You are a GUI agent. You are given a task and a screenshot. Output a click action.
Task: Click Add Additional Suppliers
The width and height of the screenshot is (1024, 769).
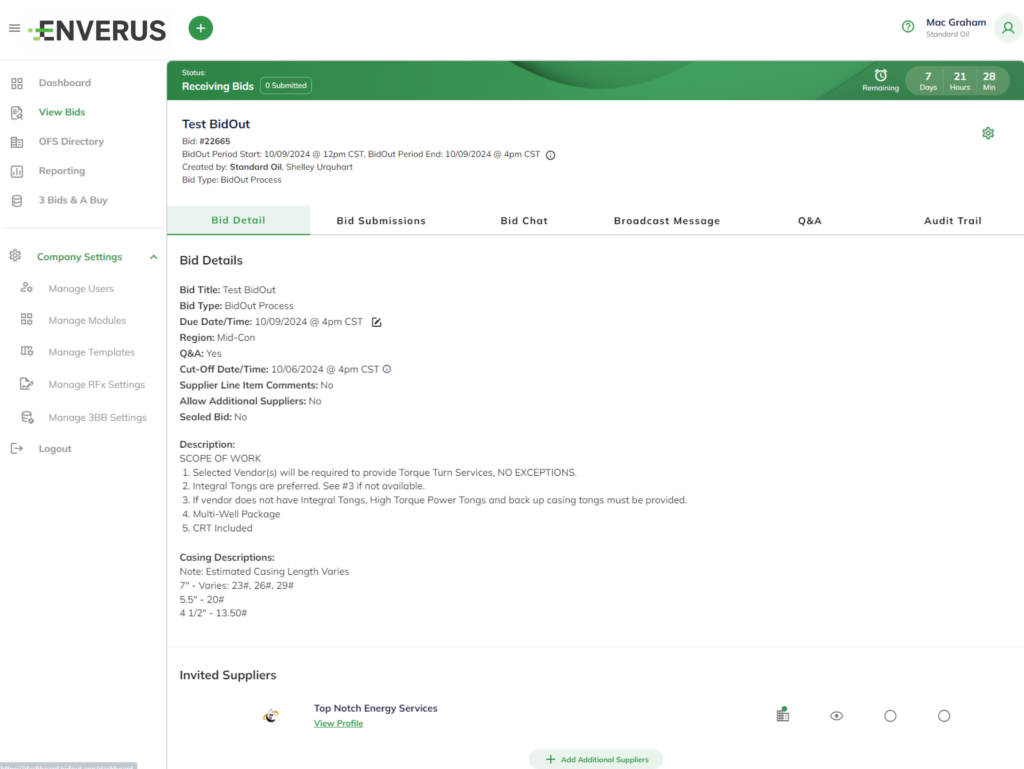[595, 759]
